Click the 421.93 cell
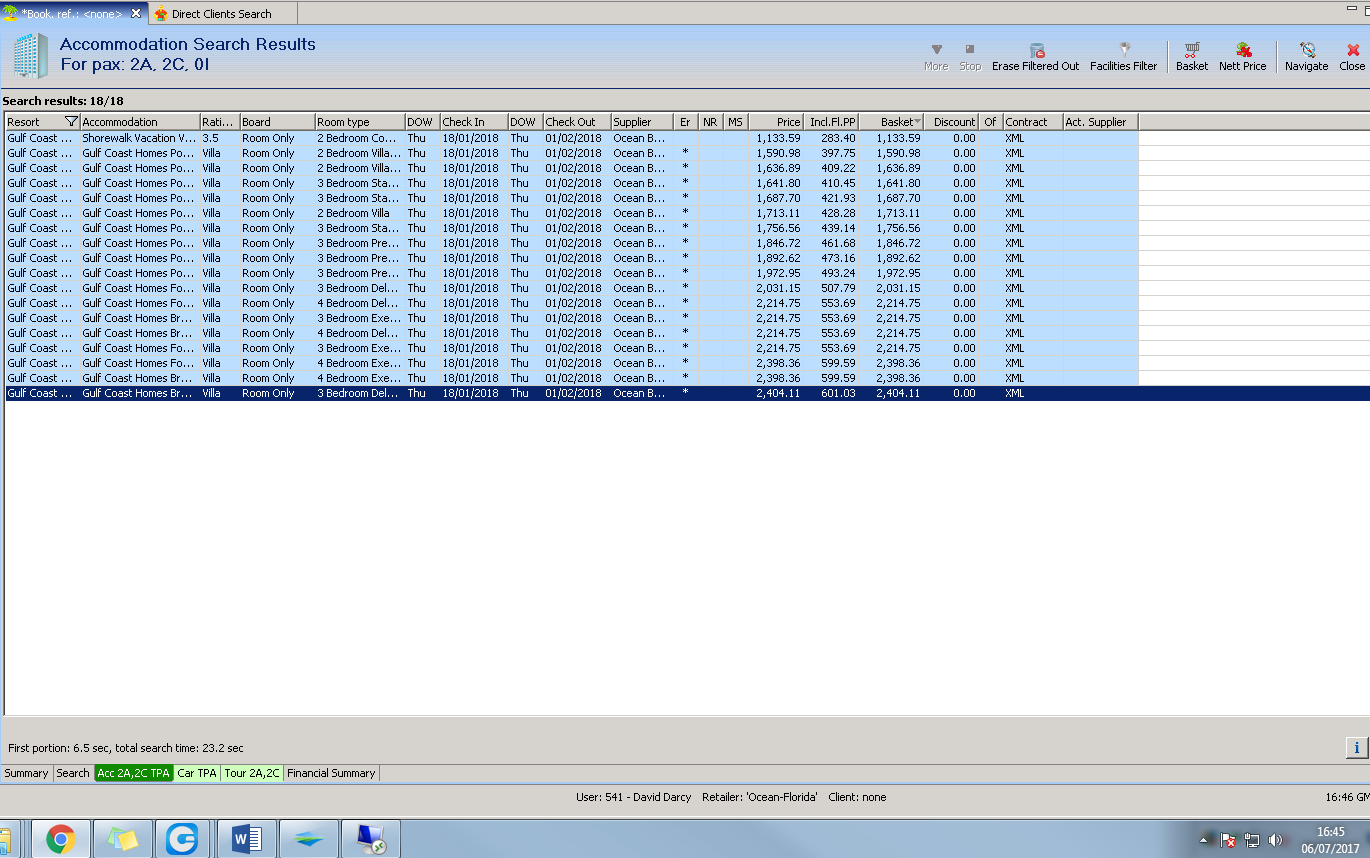The height and width of the screenshot is (858, 1370). pos(832,198)
